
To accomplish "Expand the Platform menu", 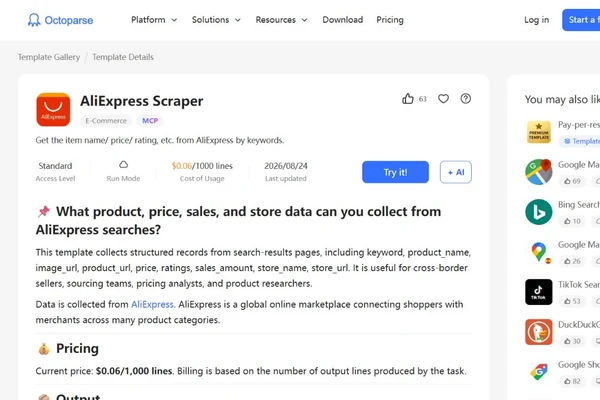I will pyautogui.click(x=154, y=20).
